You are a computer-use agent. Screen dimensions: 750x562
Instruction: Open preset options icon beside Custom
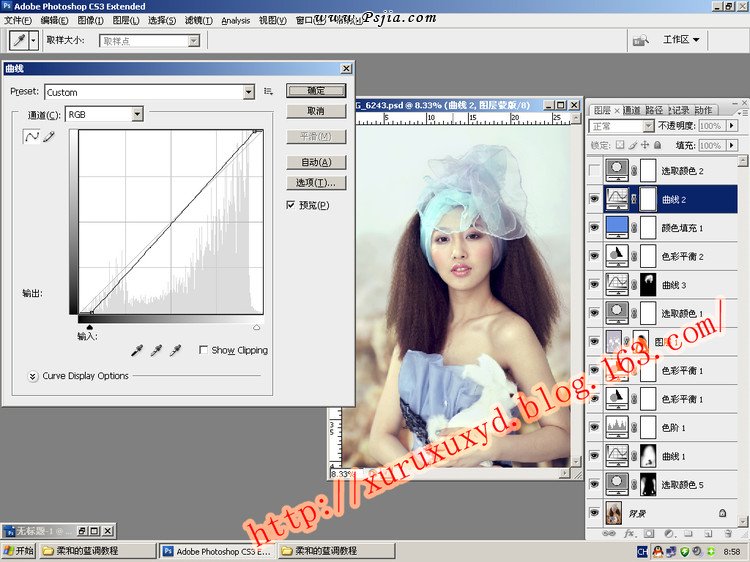click(268, 91)
